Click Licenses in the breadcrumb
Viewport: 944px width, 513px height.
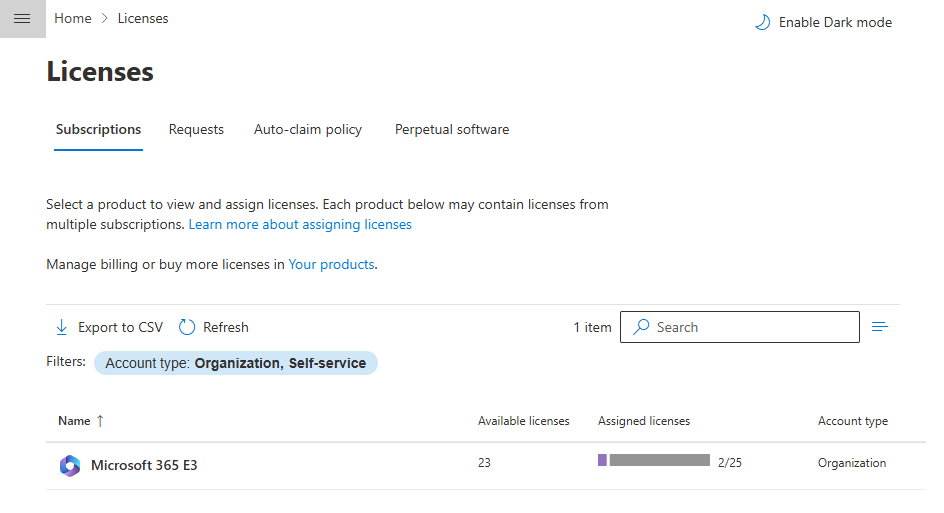[x=143, y=19]
